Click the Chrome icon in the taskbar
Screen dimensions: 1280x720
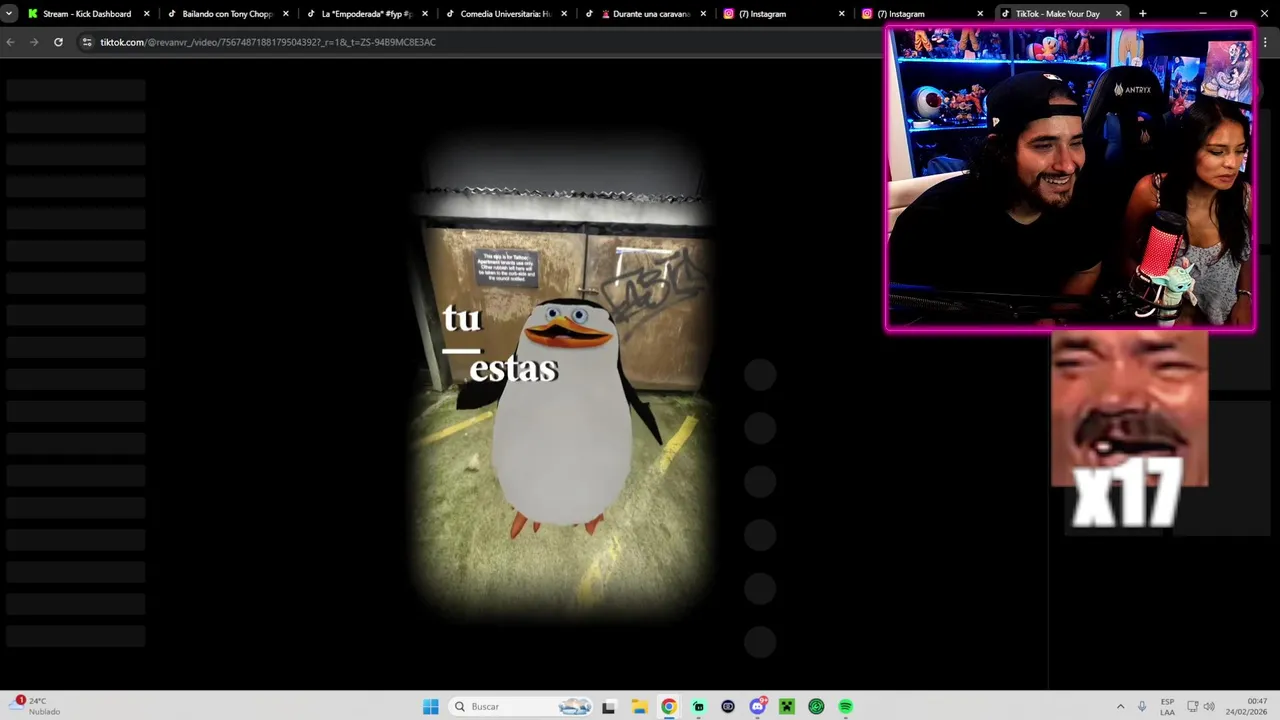668,707
